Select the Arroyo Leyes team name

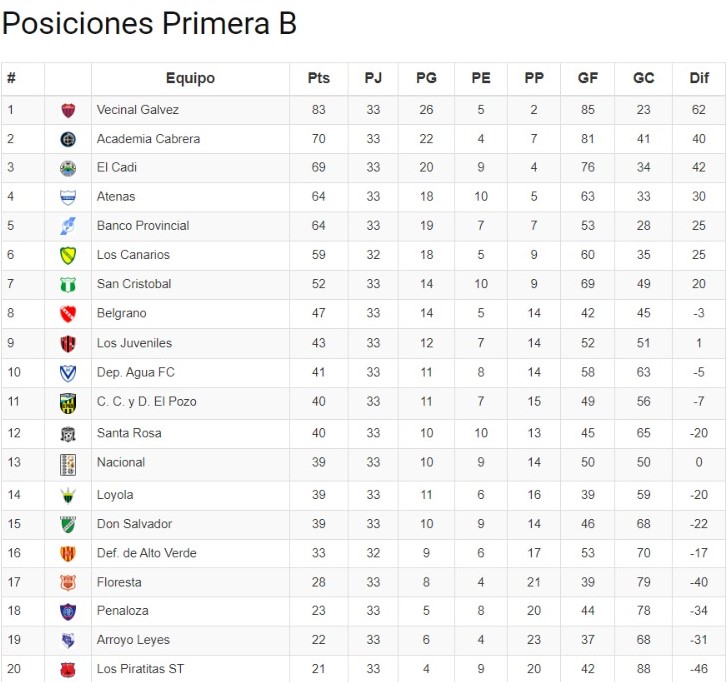tap(133, 640)
